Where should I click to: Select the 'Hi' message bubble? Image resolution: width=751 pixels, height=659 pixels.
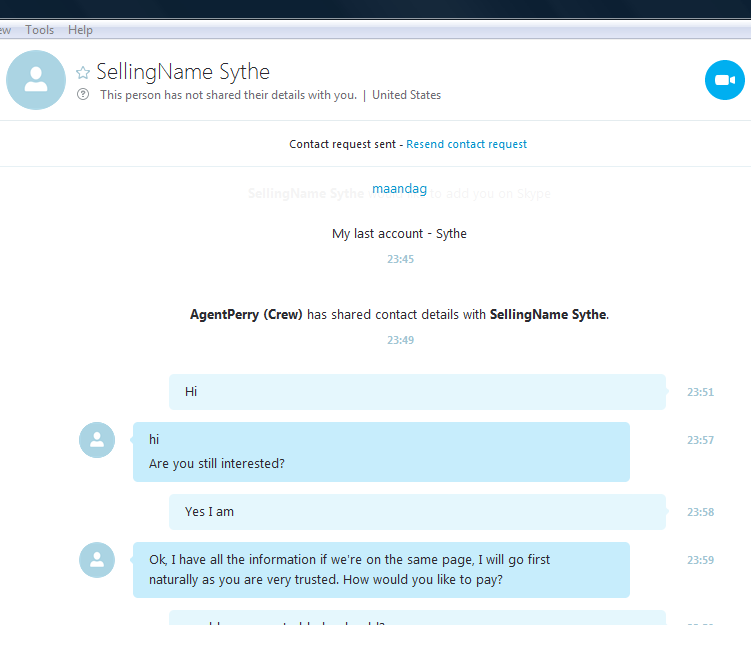[417, 392]
